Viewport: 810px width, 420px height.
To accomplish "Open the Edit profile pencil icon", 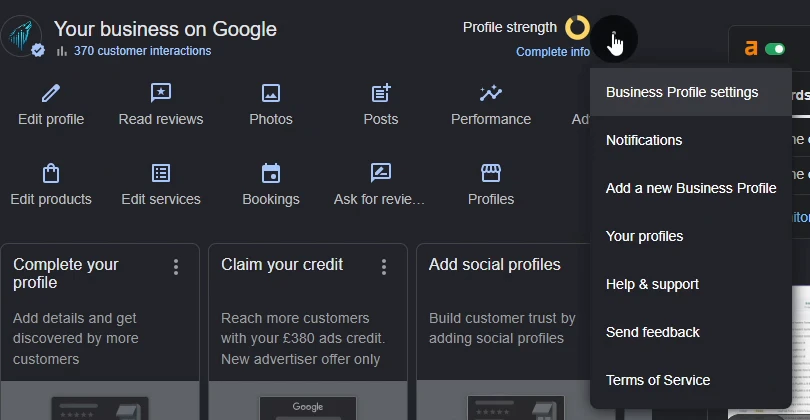I will [x=51, y=94].
